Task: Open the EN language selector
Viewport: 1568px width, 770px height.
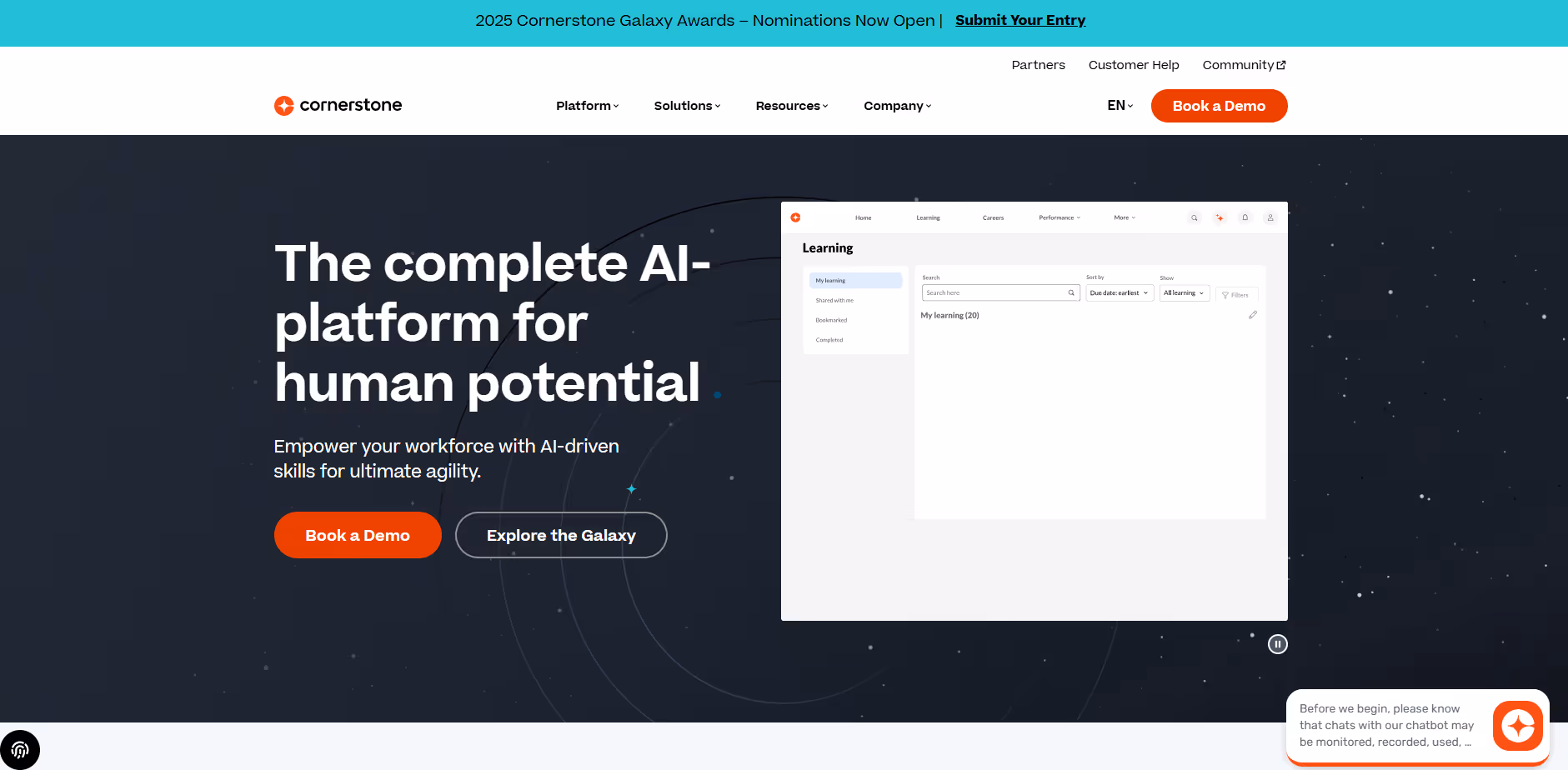Action: (1120, 106)
